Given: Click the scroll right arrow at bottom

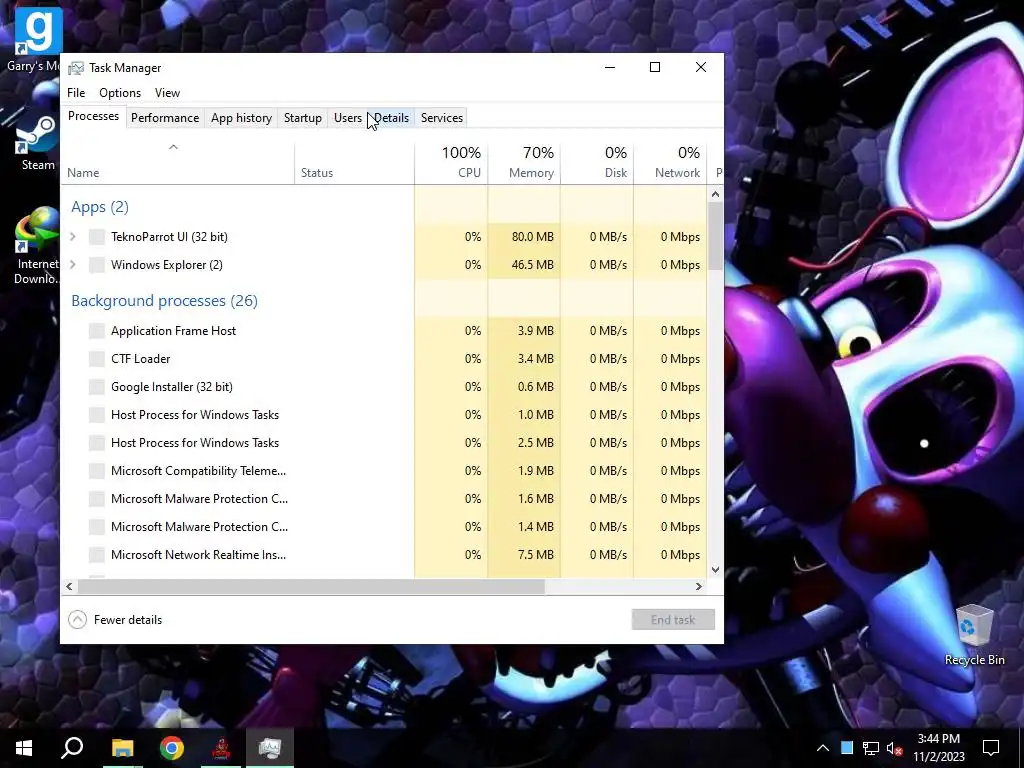Looking at the screenshot, I should click(x=699, y=586).
